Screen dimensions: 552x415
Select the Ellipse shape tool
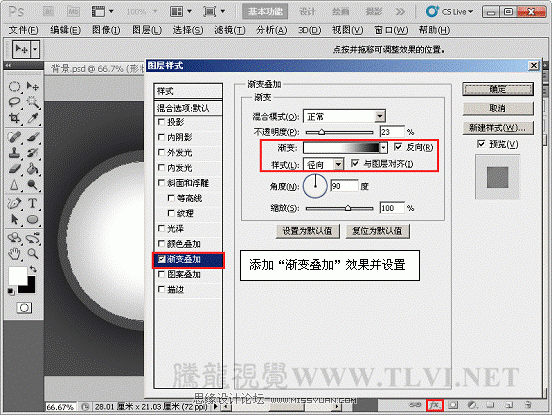tap(33, 219)
